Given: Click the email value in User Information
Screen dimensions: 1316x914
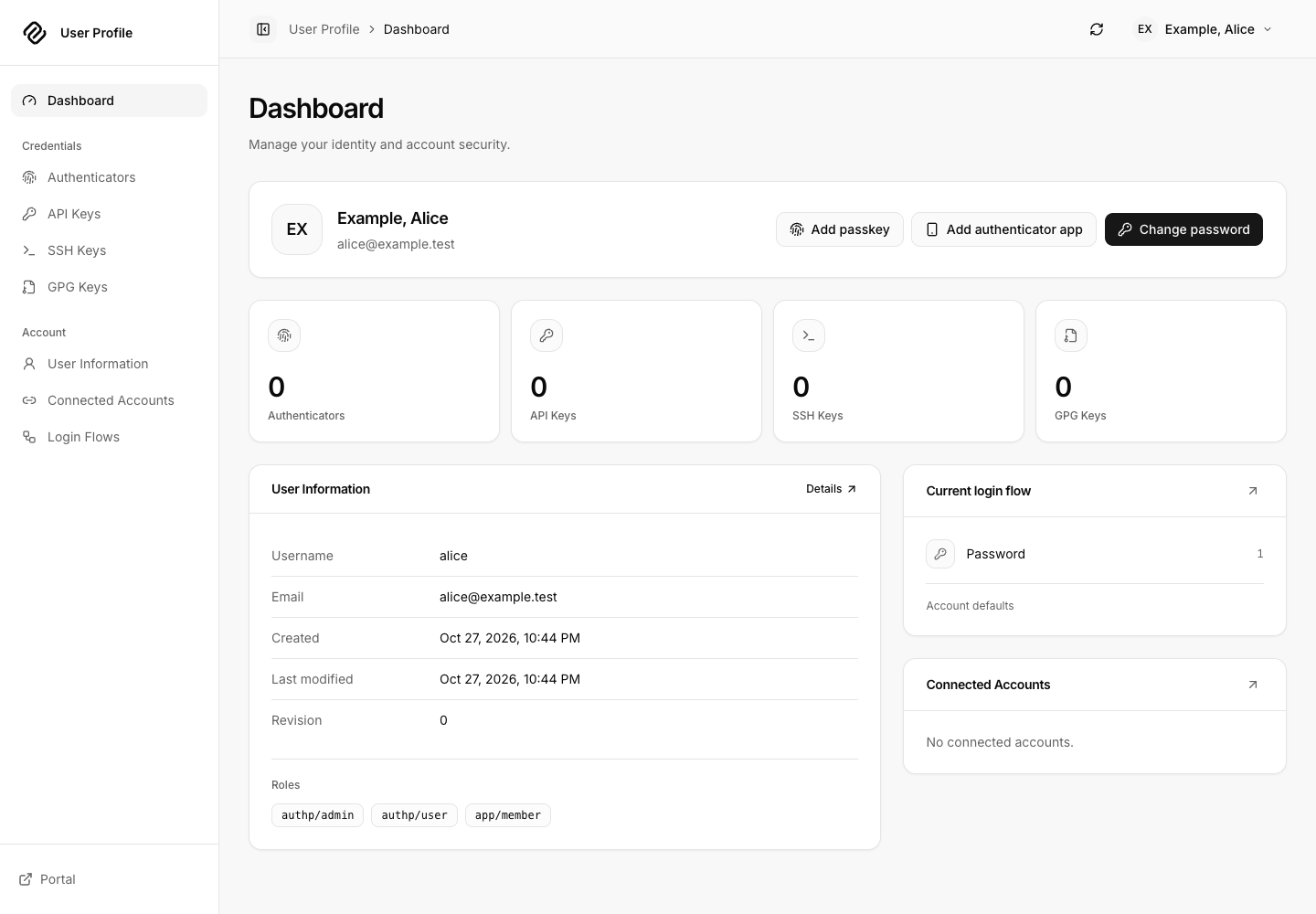Looking at the screenshot, I should point(498,597).
